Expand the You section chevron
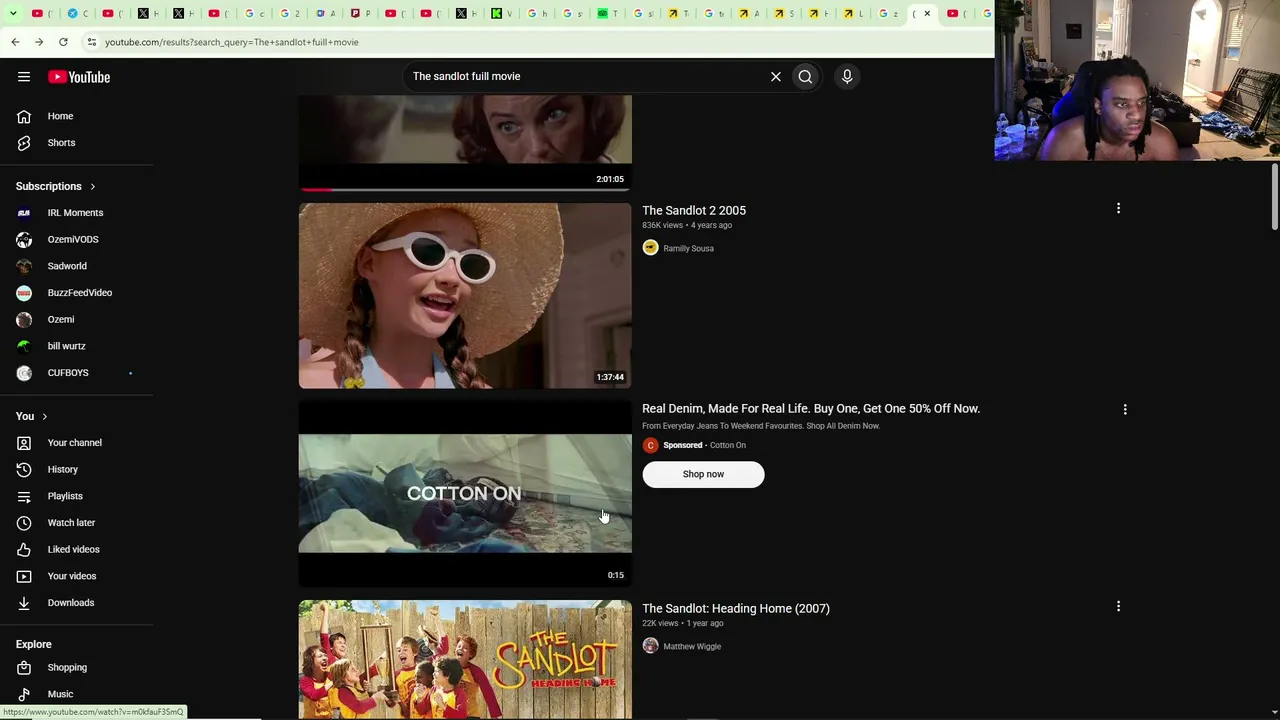Image resolution: width=1280 pixels, height=720 pixels. 44,417
